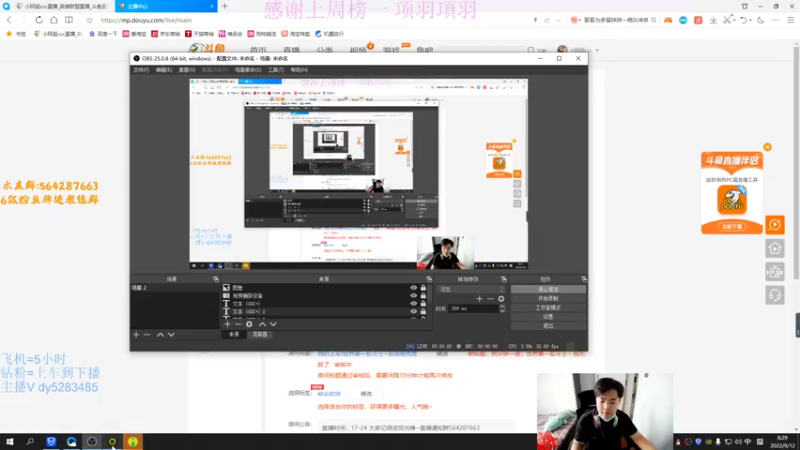The height and width of the screenshot is (450, 800).
Task: Toggle lock on 视频捕获设备 source
Action: 423,295
